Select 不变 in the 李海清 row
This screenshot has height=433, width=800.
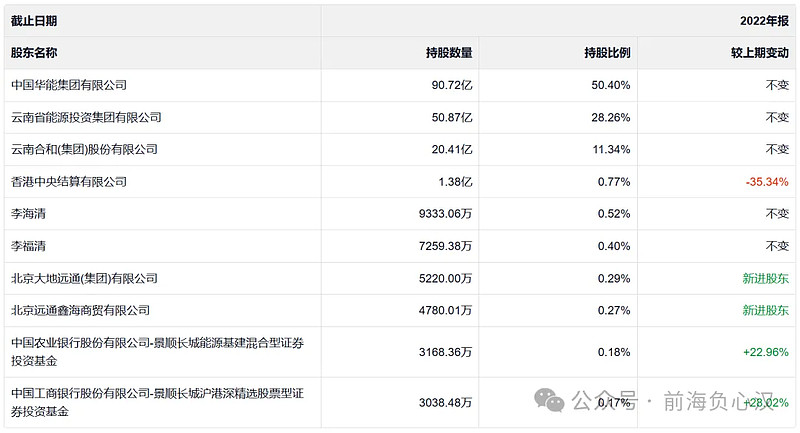(x=777, y=213)
